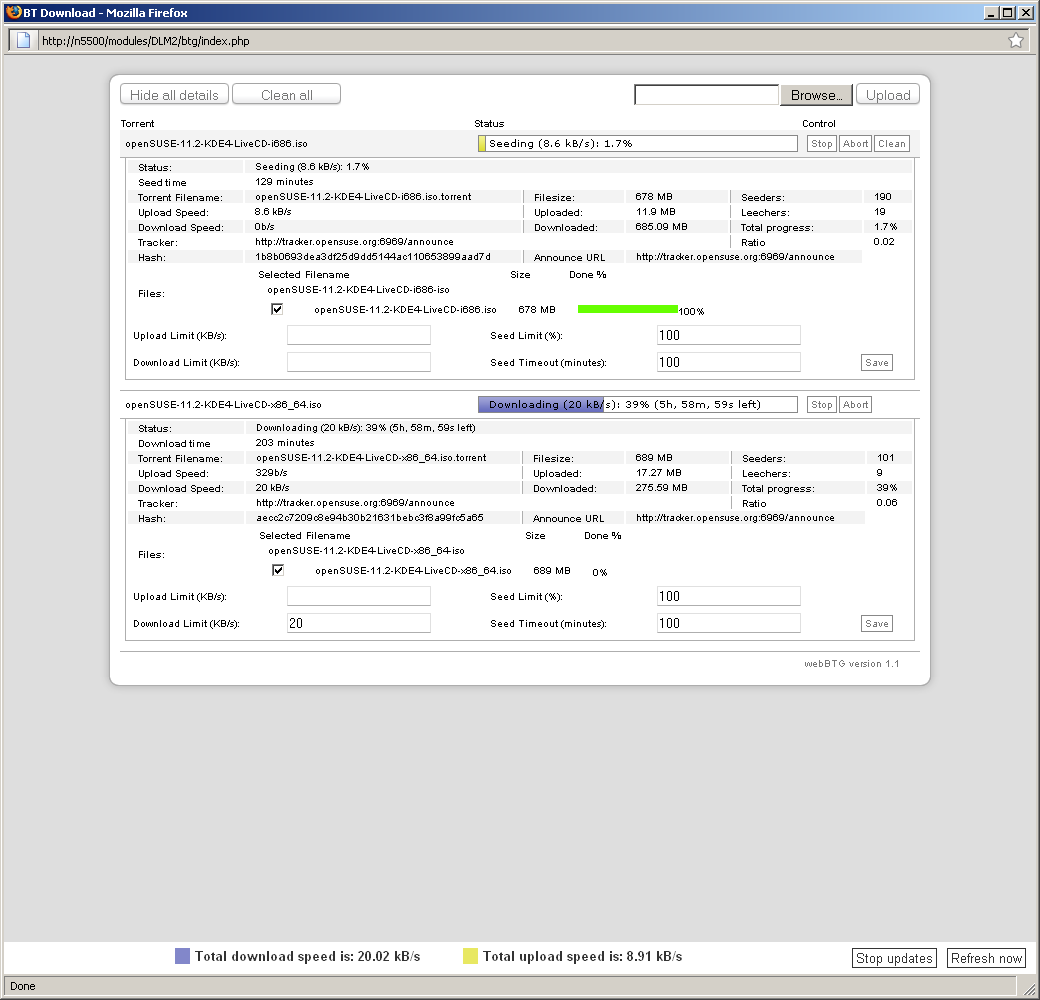1040x1000 pixels.
Task: Click Seed time value 129 minutes
Action: pyautogui.click(x=285, y=182)
